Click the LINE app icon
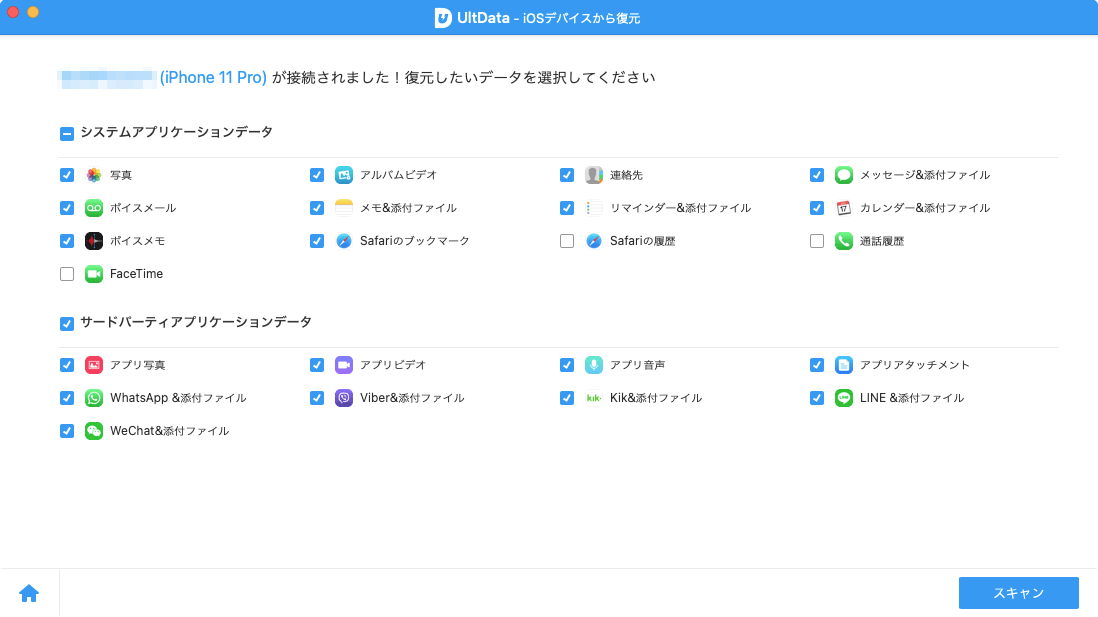Image resolution: width=1098 pixels, height=617 pixels. pyautogui.click(x=844, y=398)
